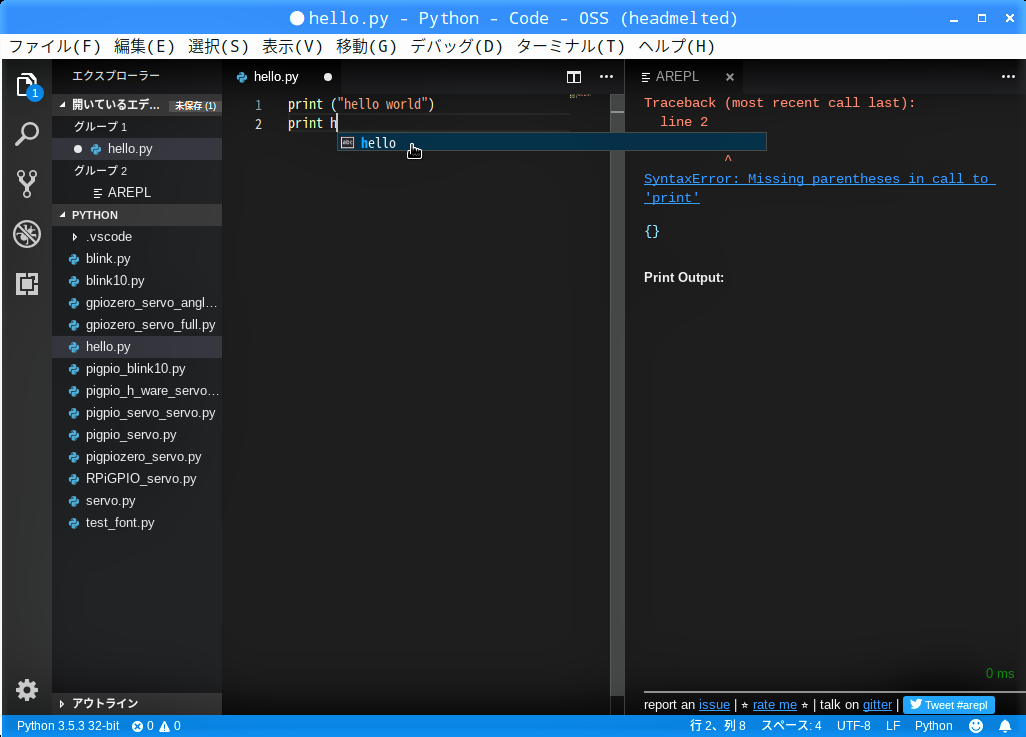1026x737 pixels.
Task: Open pigpio_blink10.py file
Action: coord(137,368)
